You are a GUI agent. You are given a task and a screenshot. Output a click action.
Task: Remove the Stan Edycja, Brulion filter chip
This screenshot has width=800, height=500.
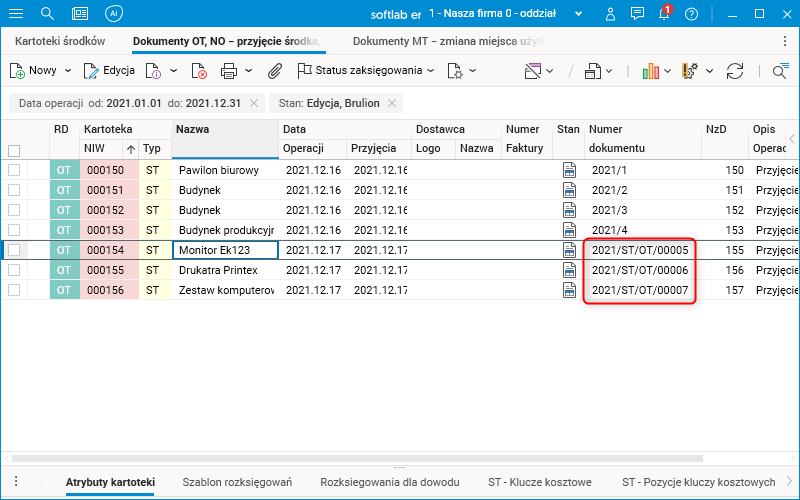[x=392, y=103]
